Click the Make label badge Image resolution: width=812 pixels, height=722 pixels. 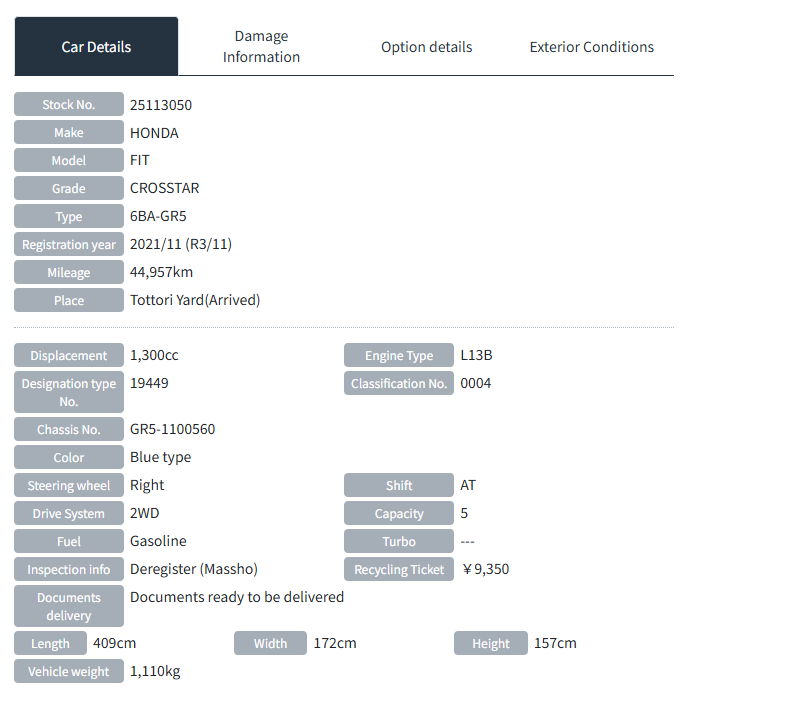click(69, 133)
